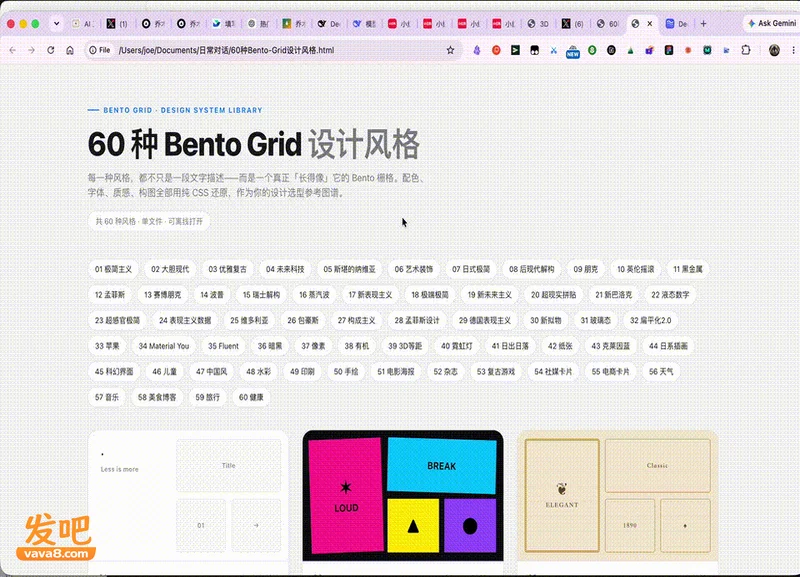Click the 60 种 Bento Grid heading
Image resolution: width=800 pixels, height=577 pixels.
(x=254, y=144)
